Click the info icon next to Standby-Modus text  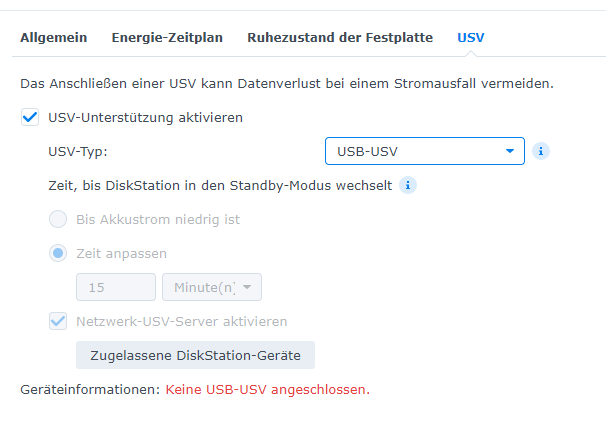point(408,185)
